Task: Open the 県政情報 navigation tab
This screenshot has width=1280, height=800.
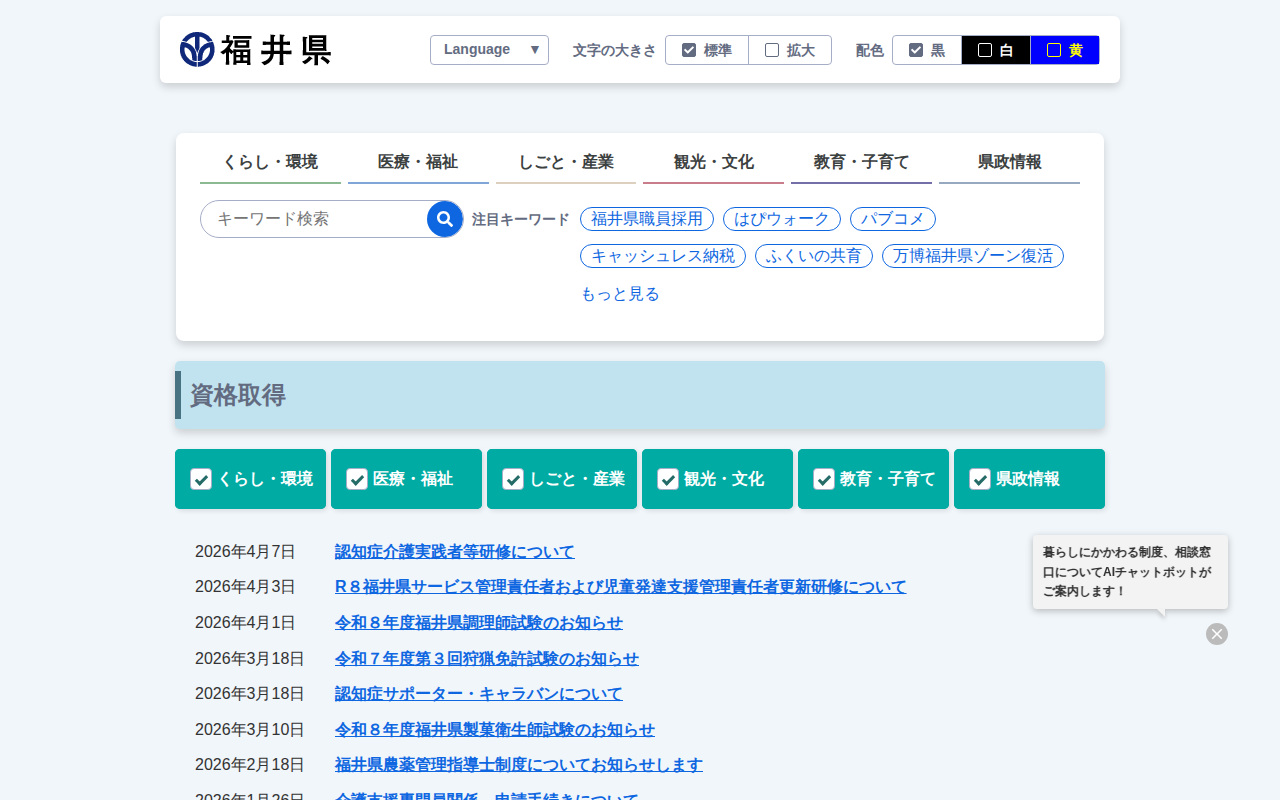Action: tap(1009, 162)
